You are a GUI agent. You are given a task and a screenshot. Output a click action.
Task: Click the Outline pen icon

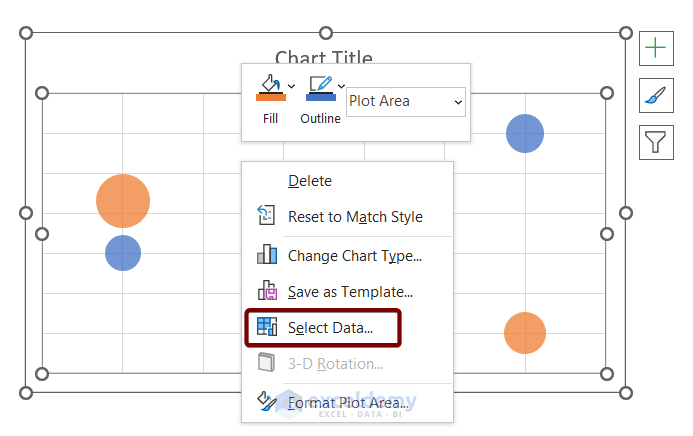(320, 87)
